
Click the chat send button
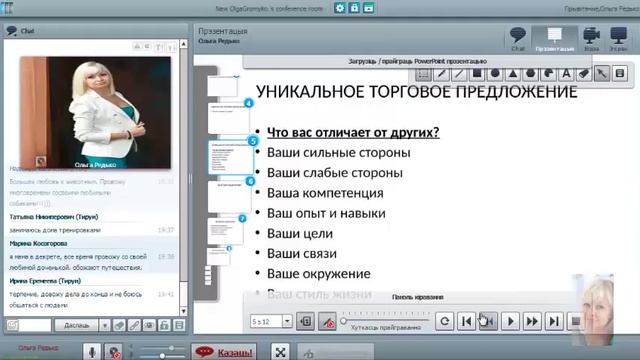point(77,325)
